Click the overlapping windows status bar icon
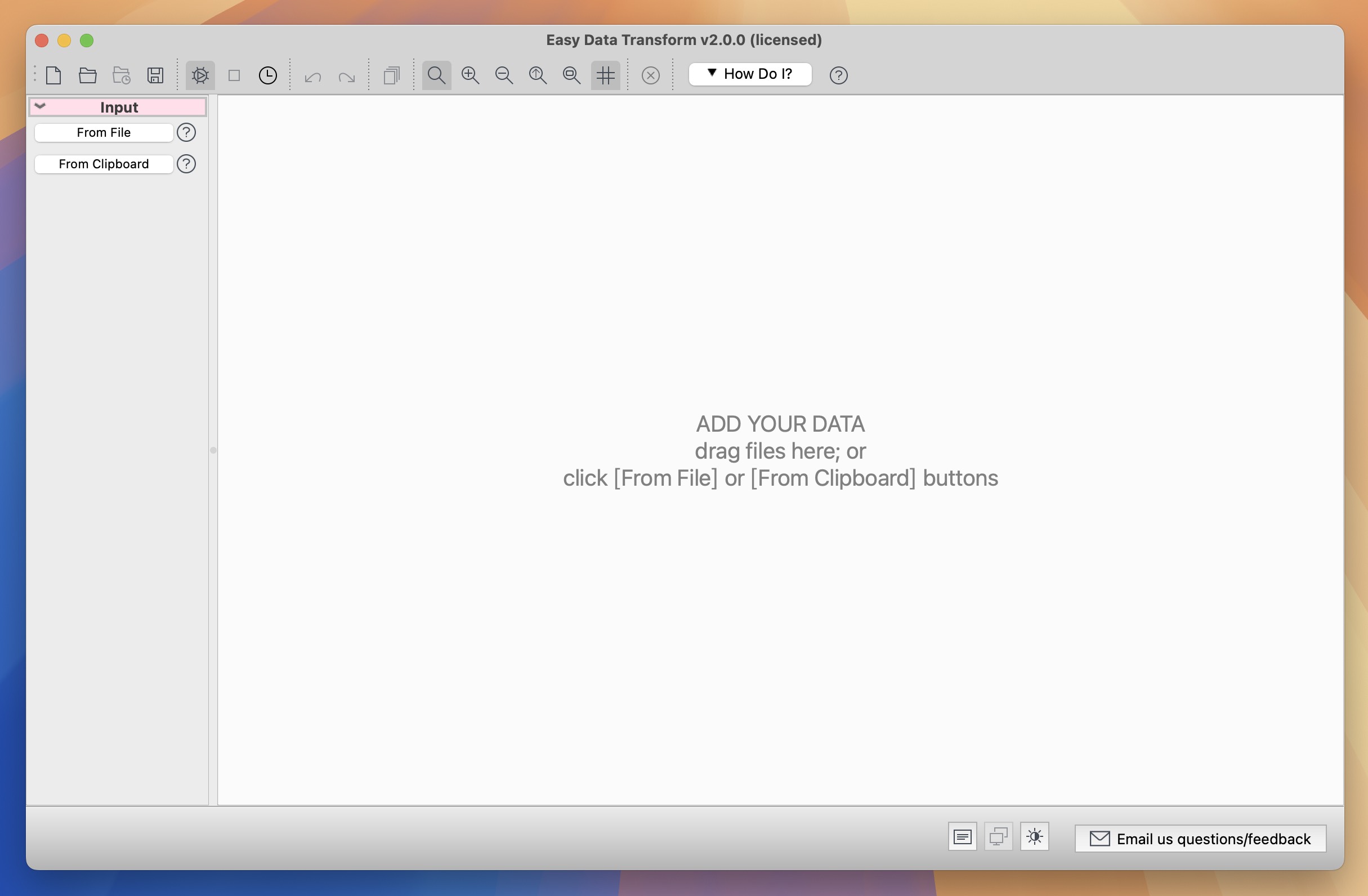This screenshot has width=1368, height=896. pyautogui.click(x=999, y=837)
